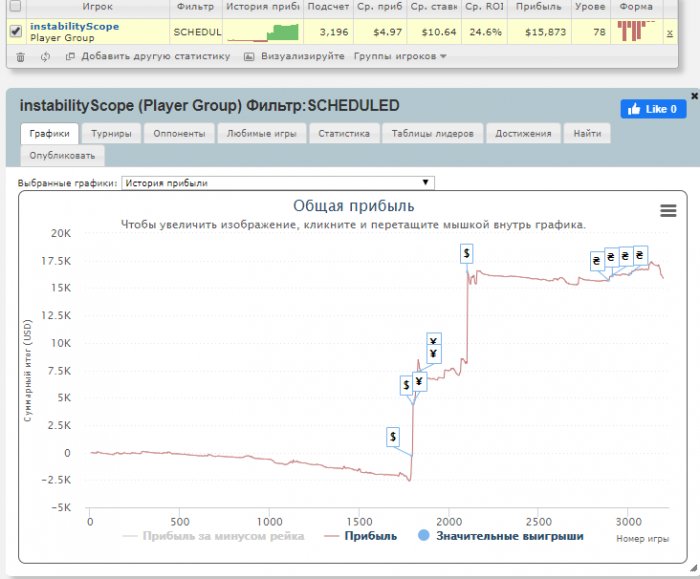700x579 pixels.
Task: Click the red Форма bars thumbnail
Action: coord(636,31)
